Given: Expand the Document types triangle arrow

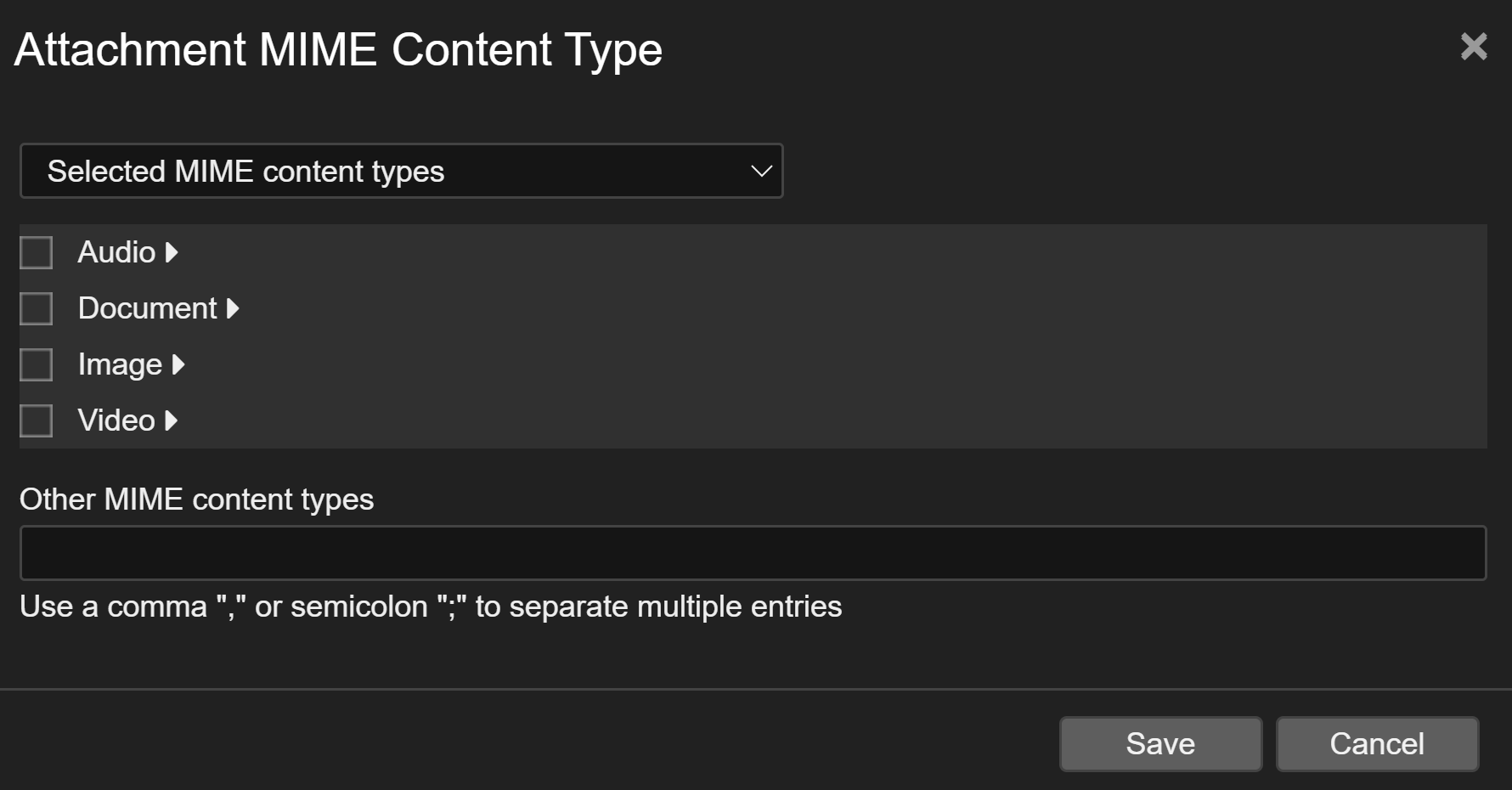Looking at the screenshot, I should [x=233, y=308].
